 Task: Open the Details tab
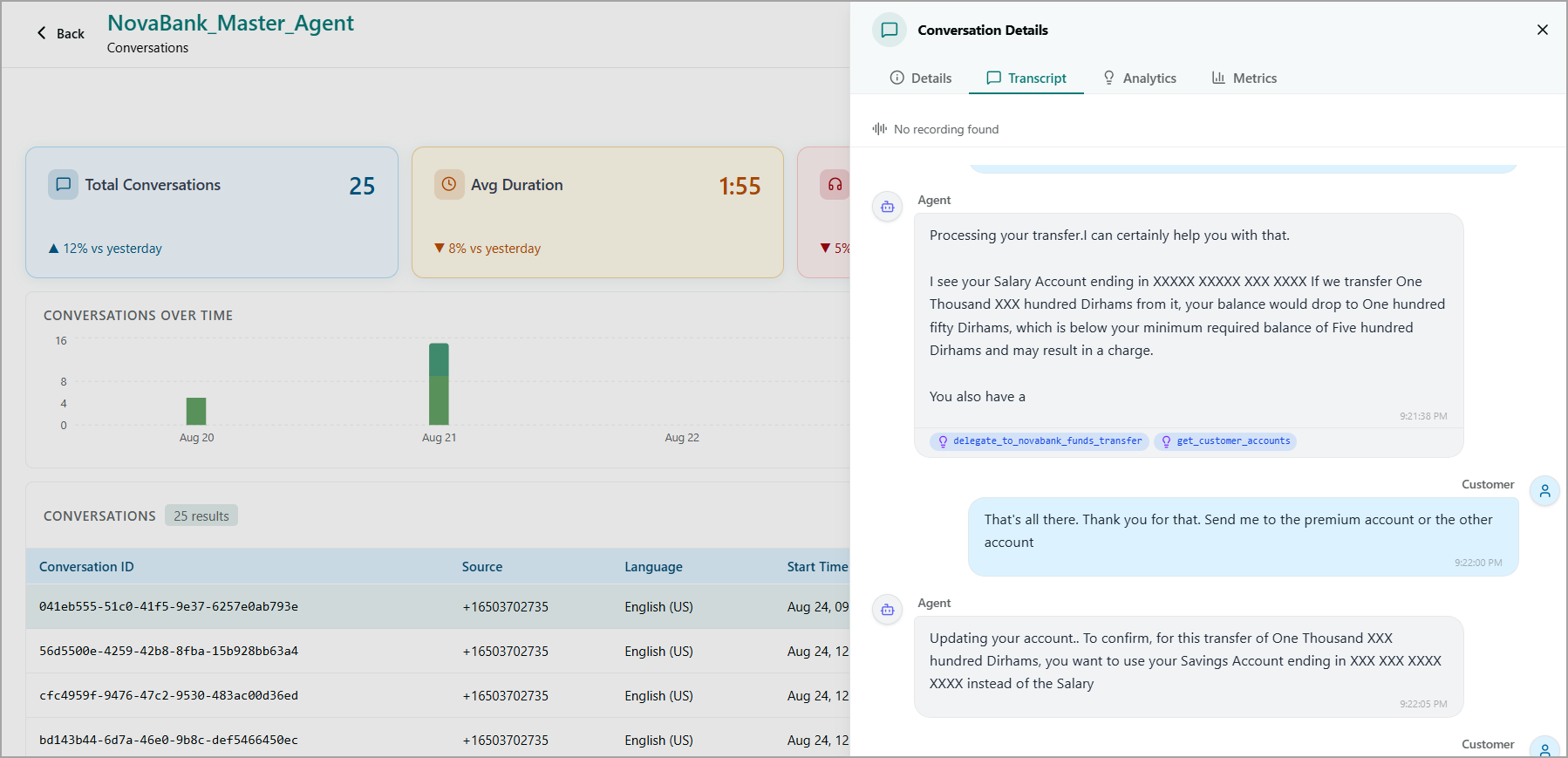click(x=921, y=78)
